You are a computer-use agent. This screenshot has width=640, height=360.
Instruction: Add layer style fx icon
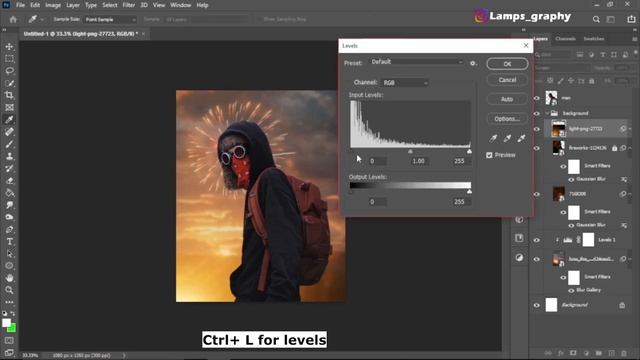(x=561, y=353)
